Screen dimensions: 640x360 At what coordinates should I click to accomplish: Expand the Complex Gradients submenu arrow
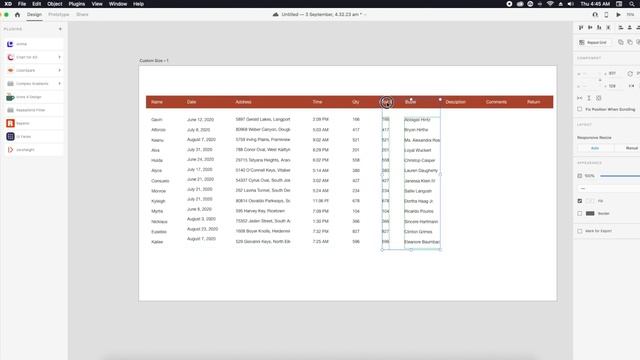[60, 84]
